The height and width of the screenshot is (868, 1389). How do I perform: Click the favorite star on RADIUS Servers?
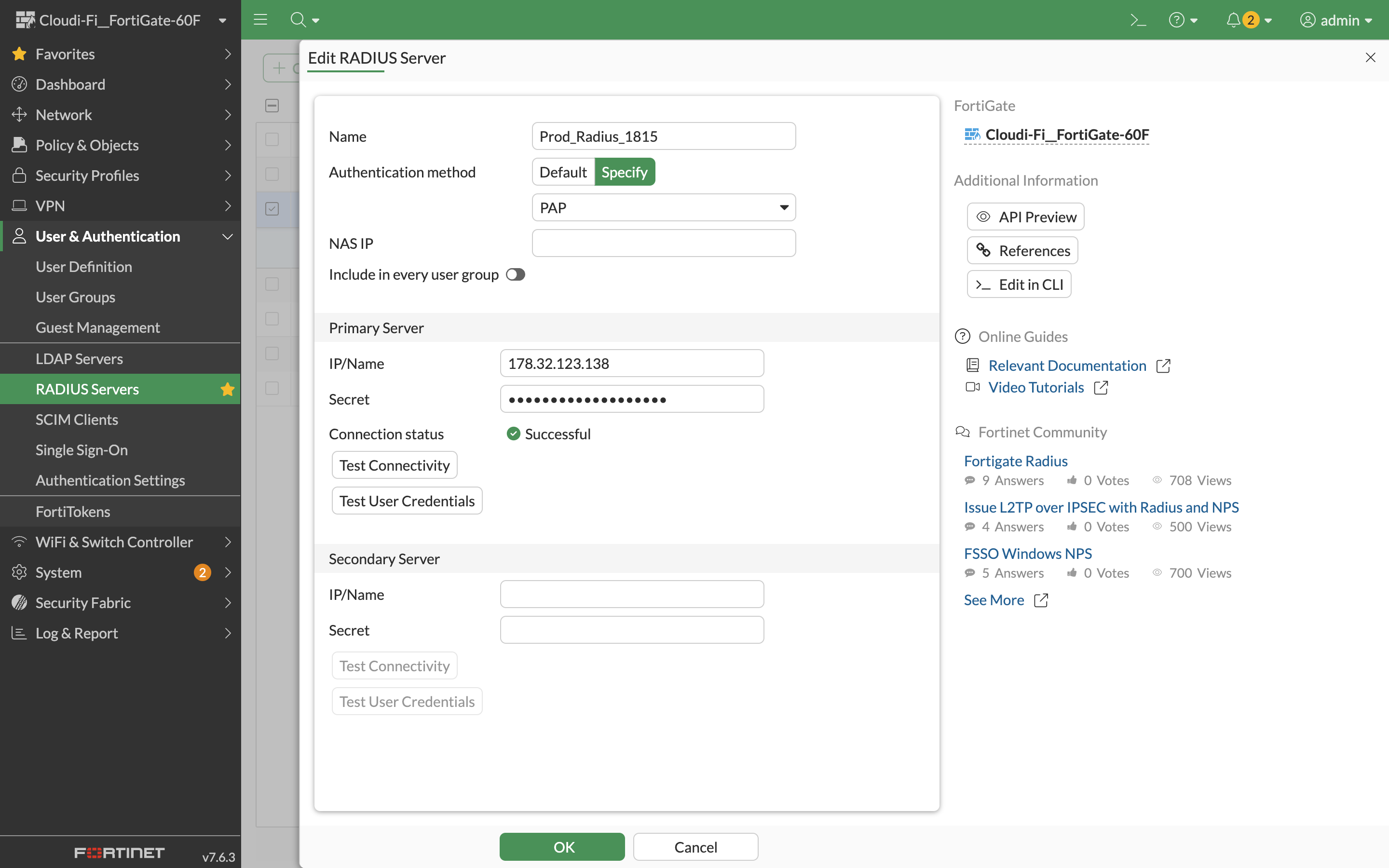point(227,389)
